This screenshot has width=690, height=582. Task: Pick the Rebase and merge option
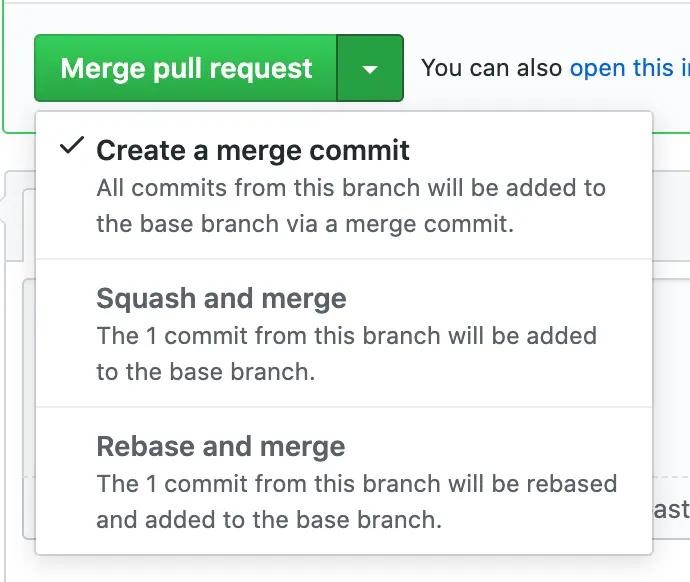(x=220, y=446)
